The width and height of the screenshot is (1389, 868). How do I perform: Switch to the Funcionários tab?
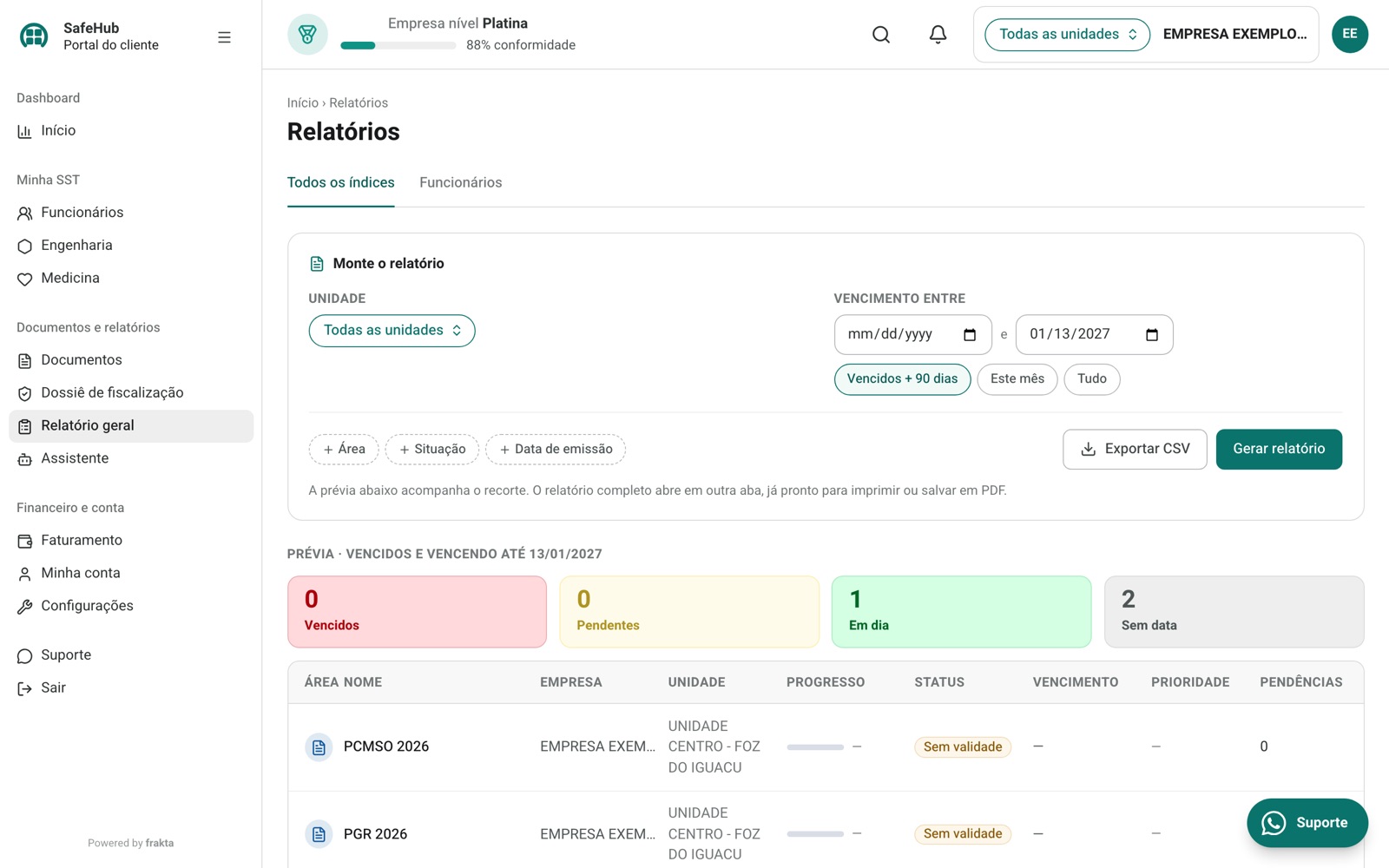point(460,183)
